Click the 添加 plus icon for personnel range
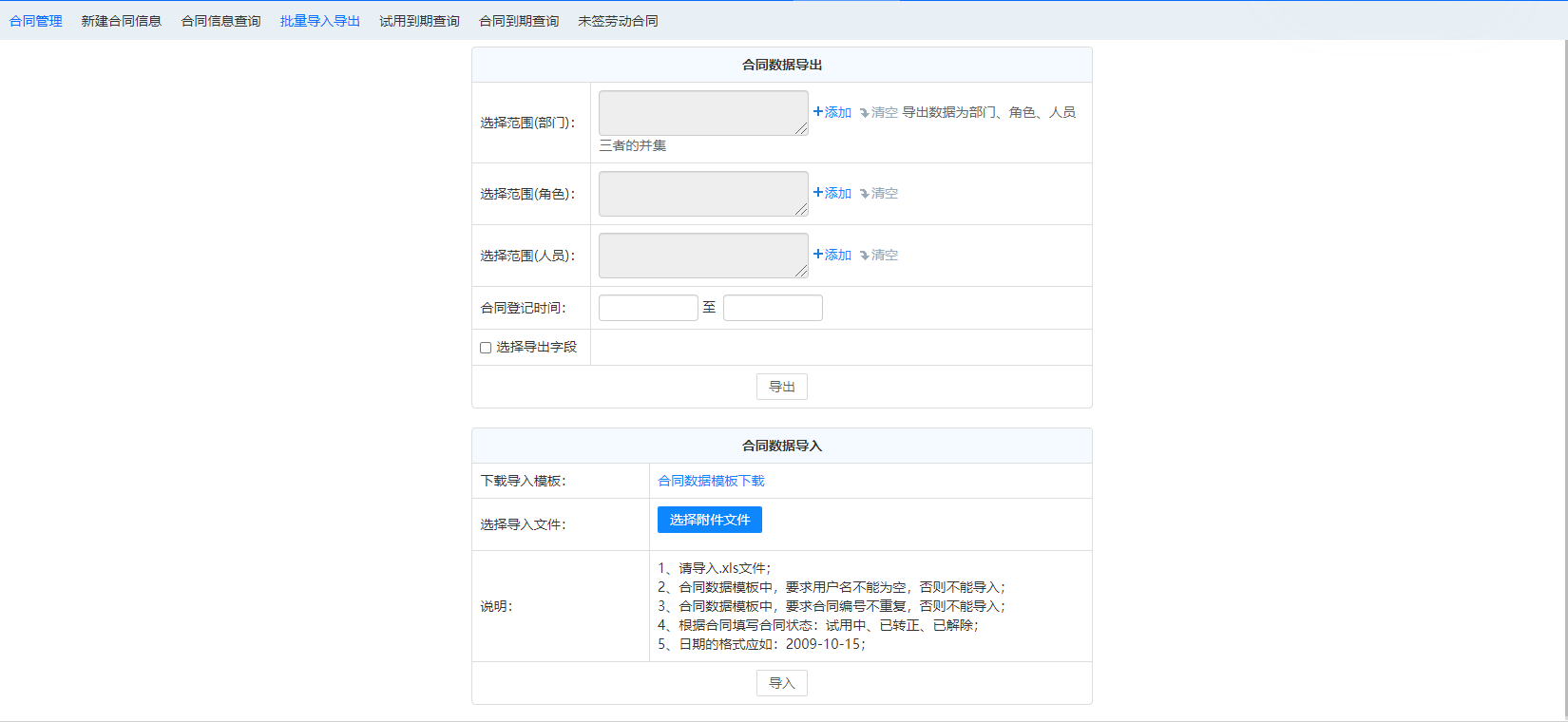This screenshot has width=1568, height=722. click(x=818, y=255)
